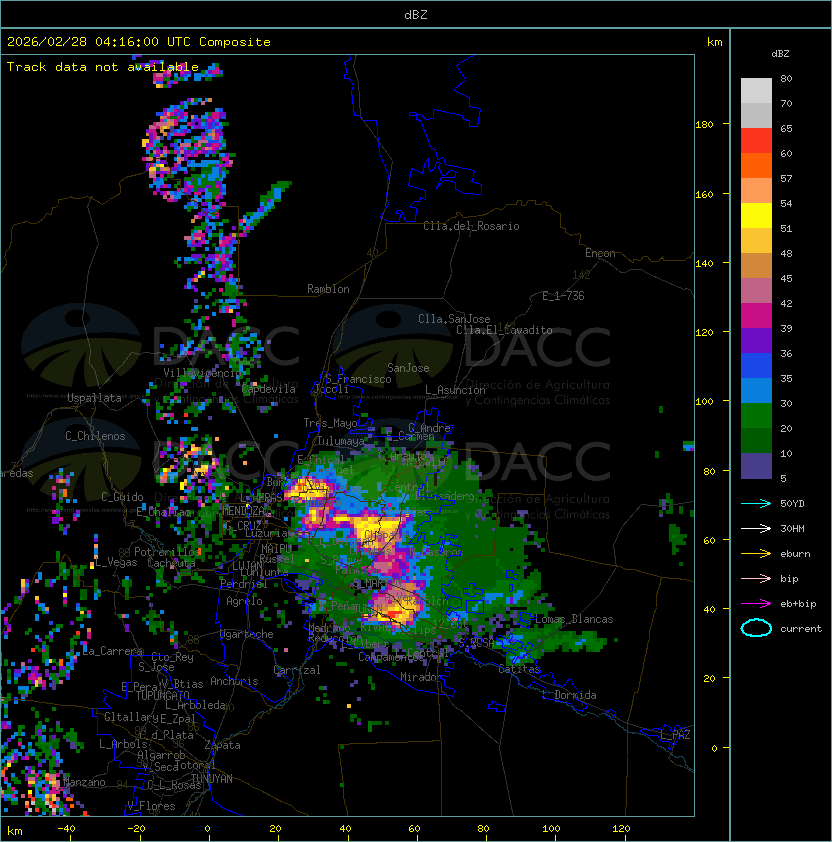The image size is (832, 842).
Task: Click the '50YD' legend label
Action: point(792,504)
